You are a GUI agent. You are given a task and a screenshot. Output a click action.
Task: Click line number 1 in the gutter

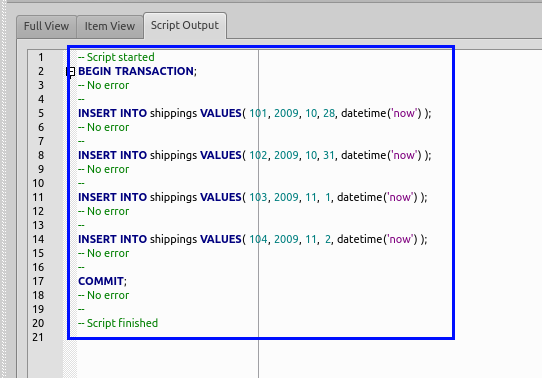pyautogui.click(x=41, y=57)
